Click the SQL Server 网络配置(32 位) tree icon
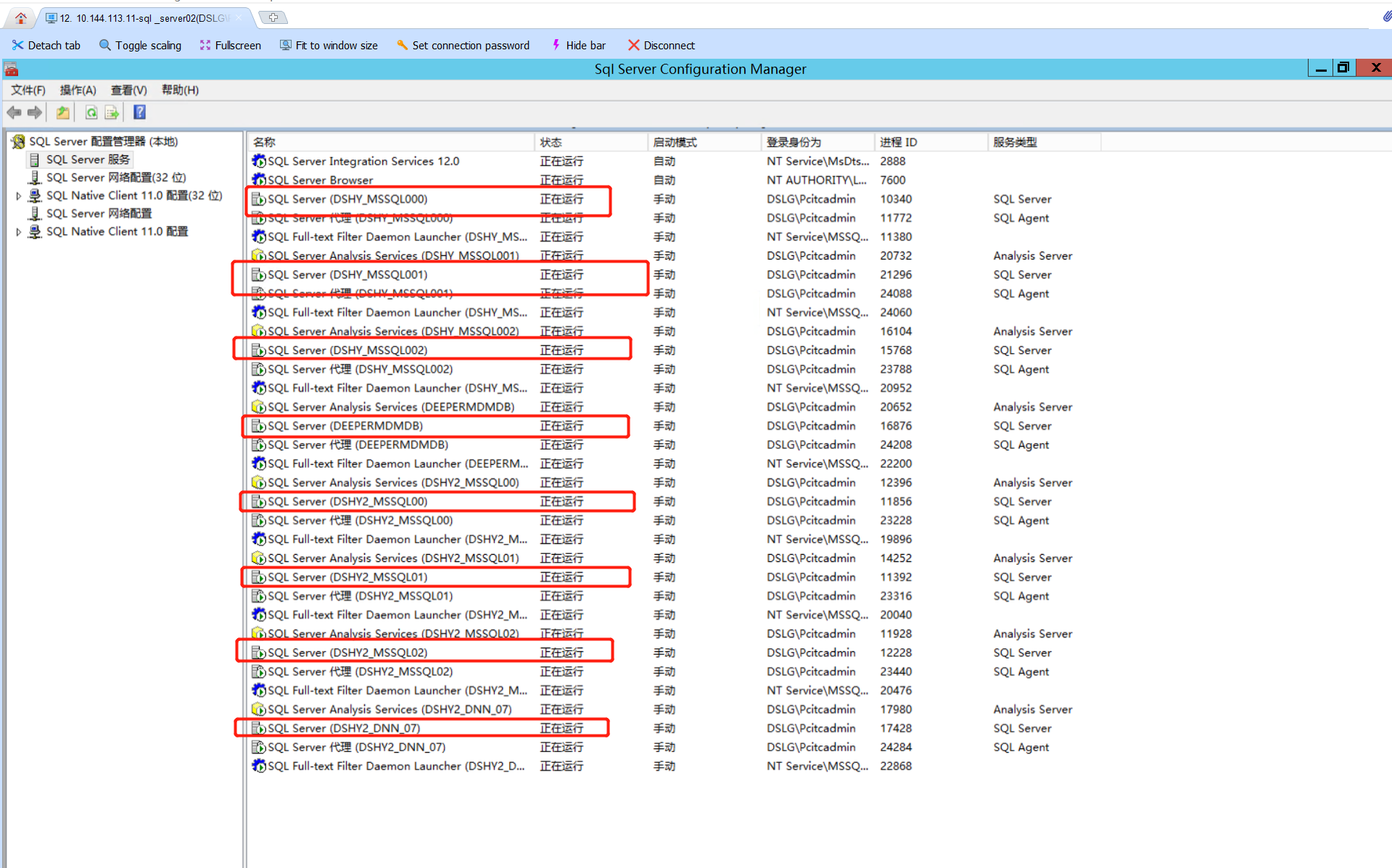Image resolution: width=1392 pixels, height=868 pixels. 34,178
